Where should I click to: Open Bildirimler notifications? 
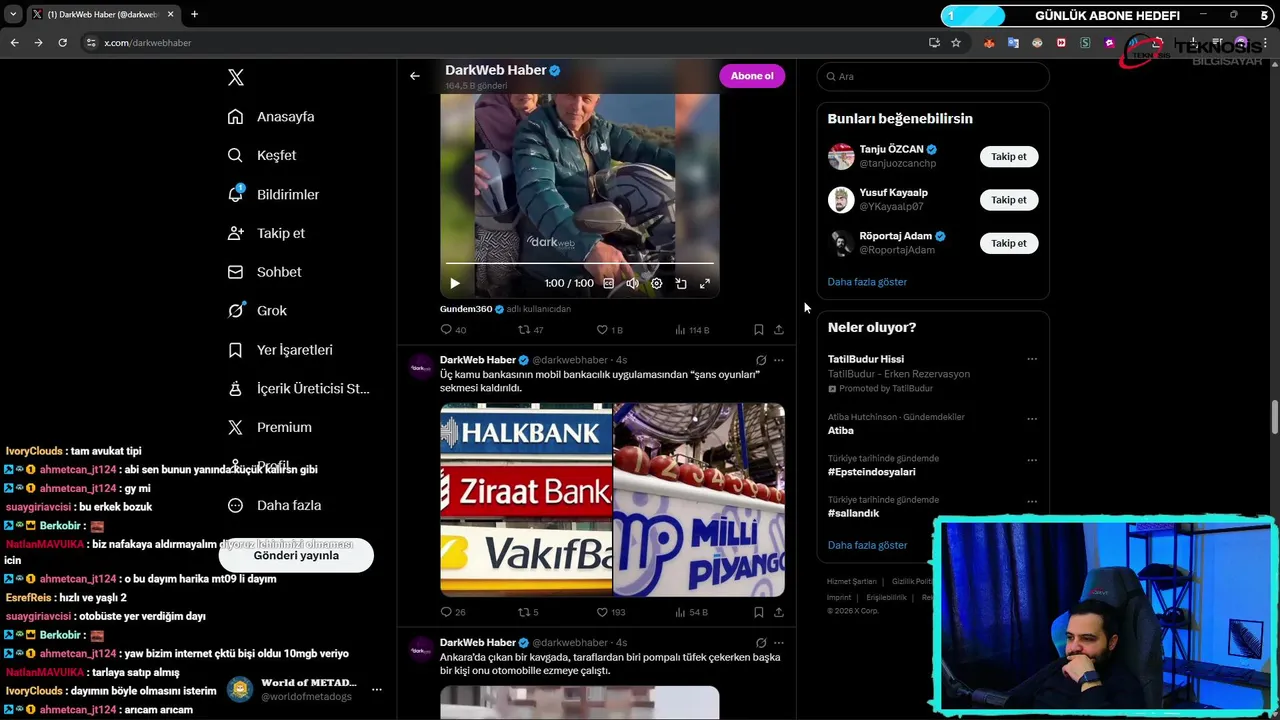tap(273, 195)
